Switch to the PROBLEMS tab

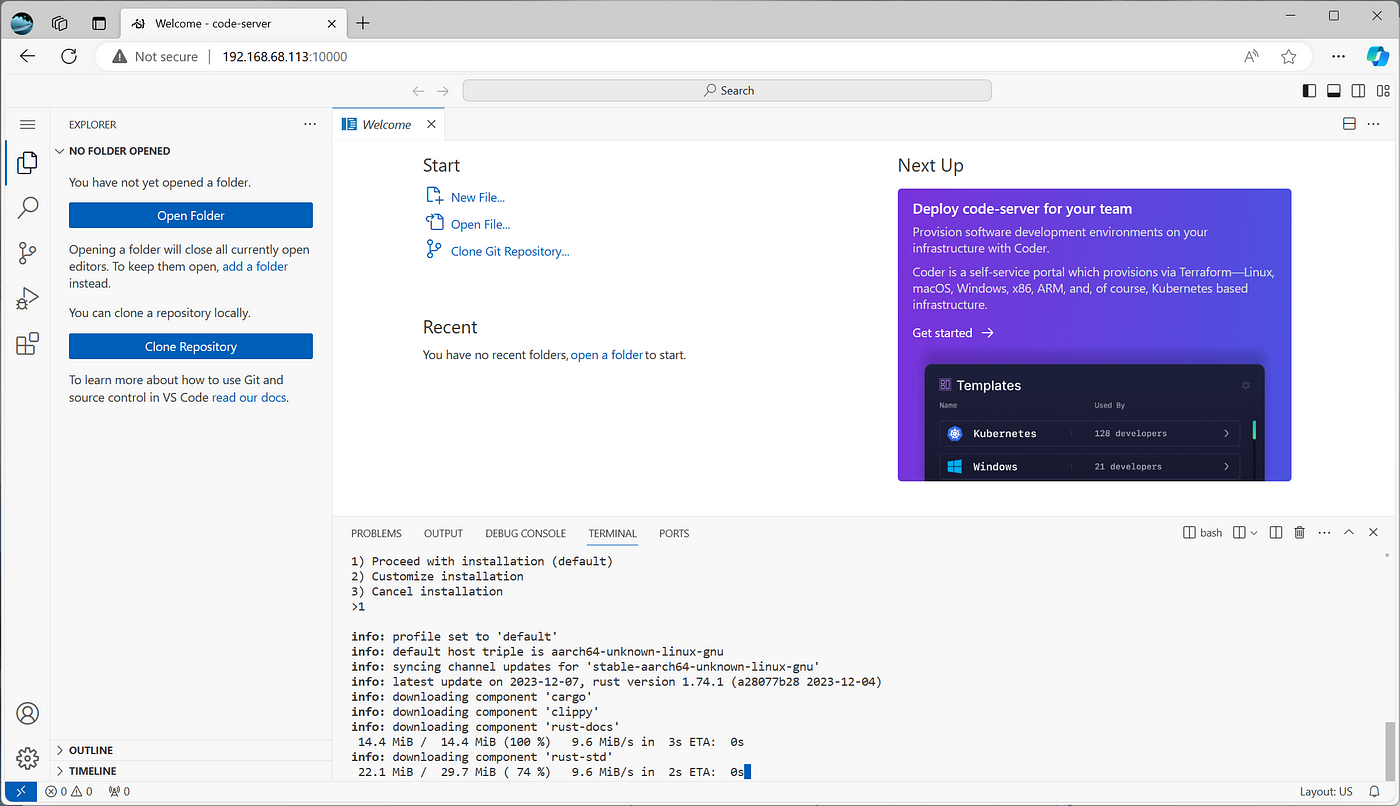pyautogui.click(x=376, y=533)
